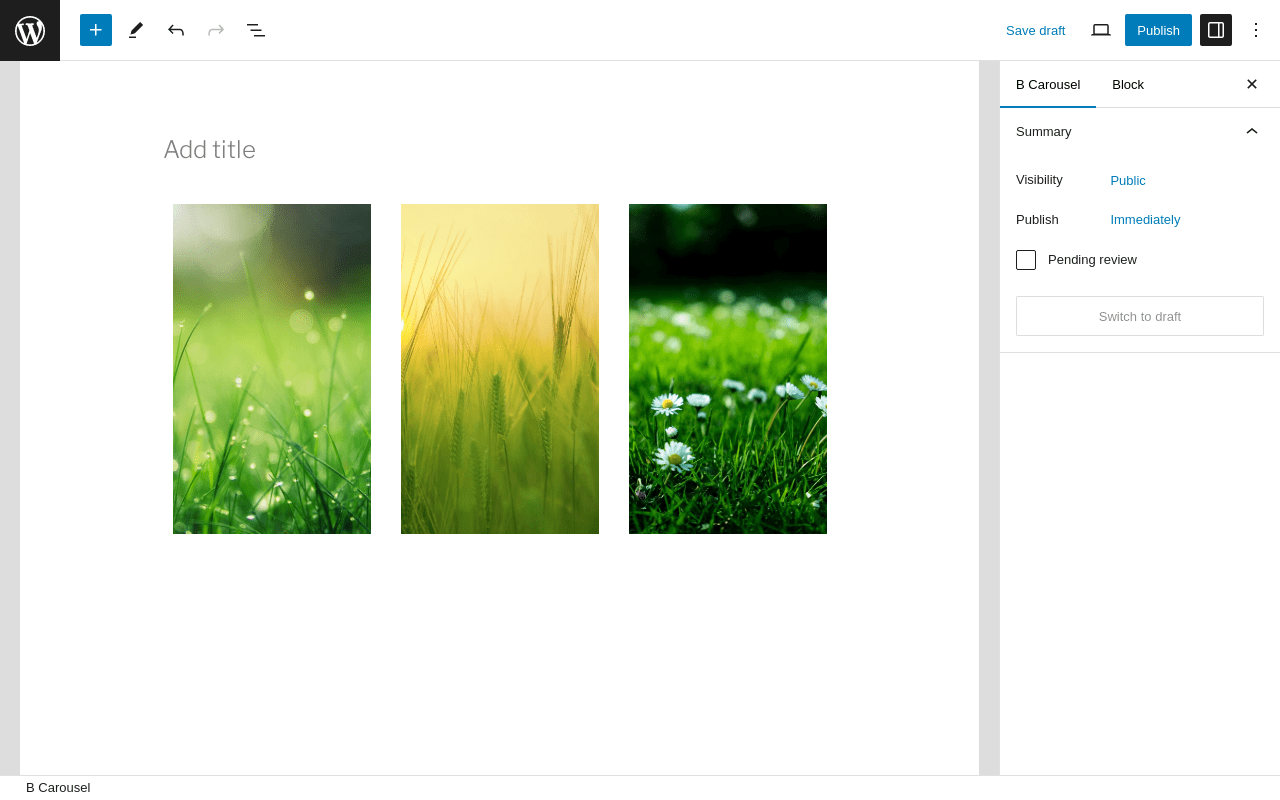Publish the post

[1158, 30]
